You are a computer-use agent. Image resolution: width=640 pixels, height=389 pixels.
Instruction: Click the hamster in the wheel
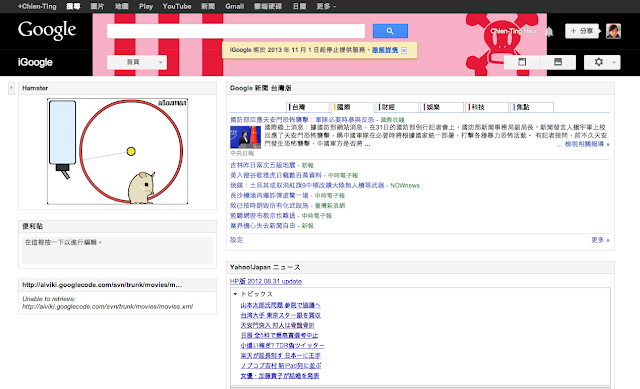click(141, 188)
